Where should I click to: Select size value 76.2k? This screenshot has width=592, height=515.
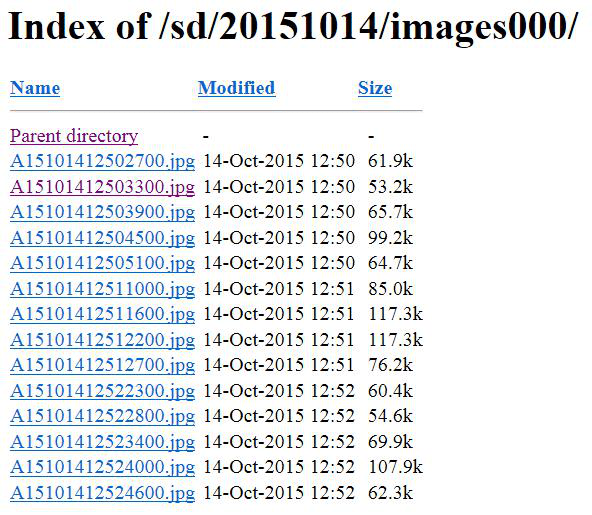[x=390, y=365]
